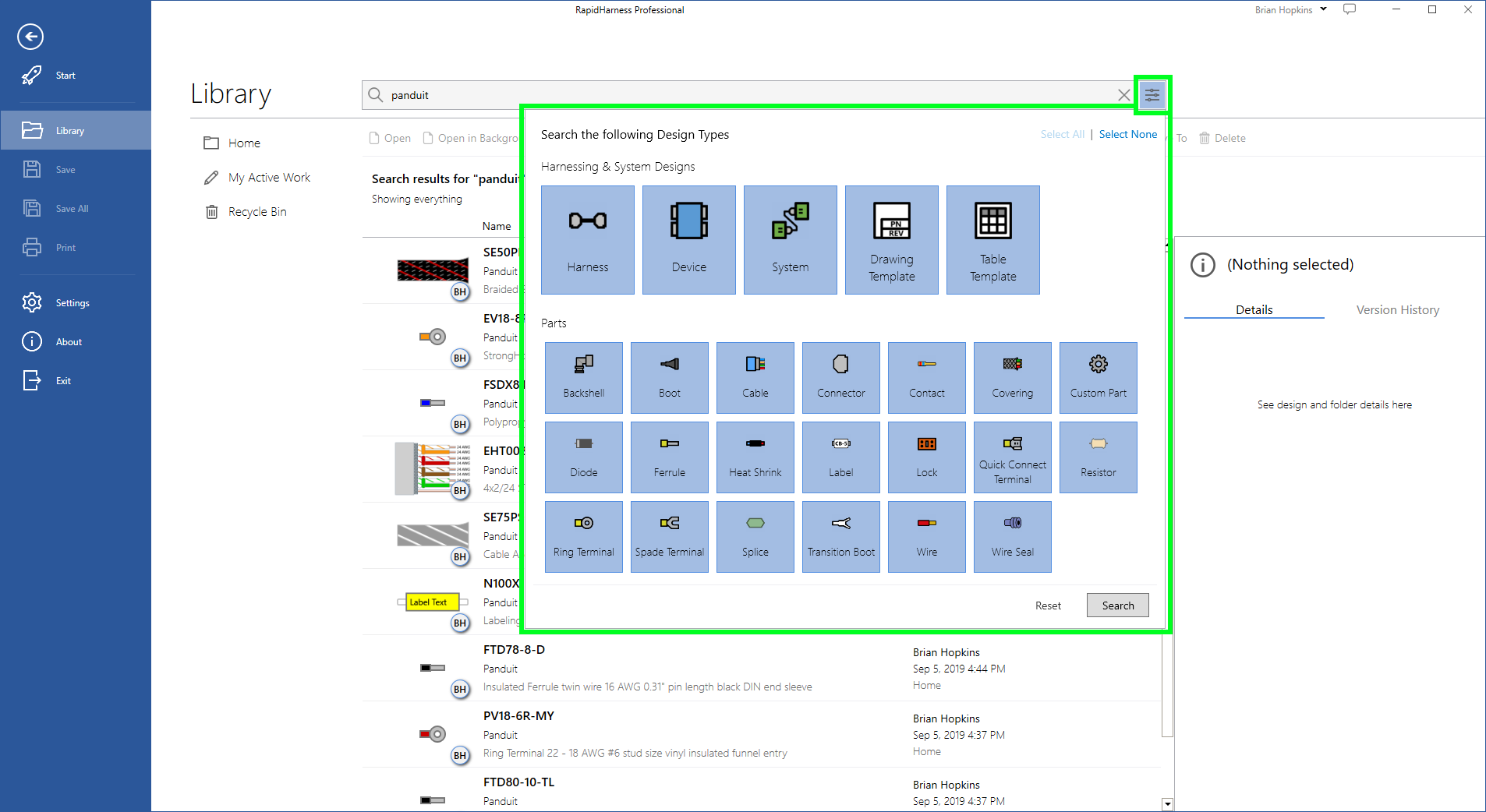Viewport: 1486px width, 812px height.
Task: Select the Heat Shrink part tile
Action: (755, 457)
